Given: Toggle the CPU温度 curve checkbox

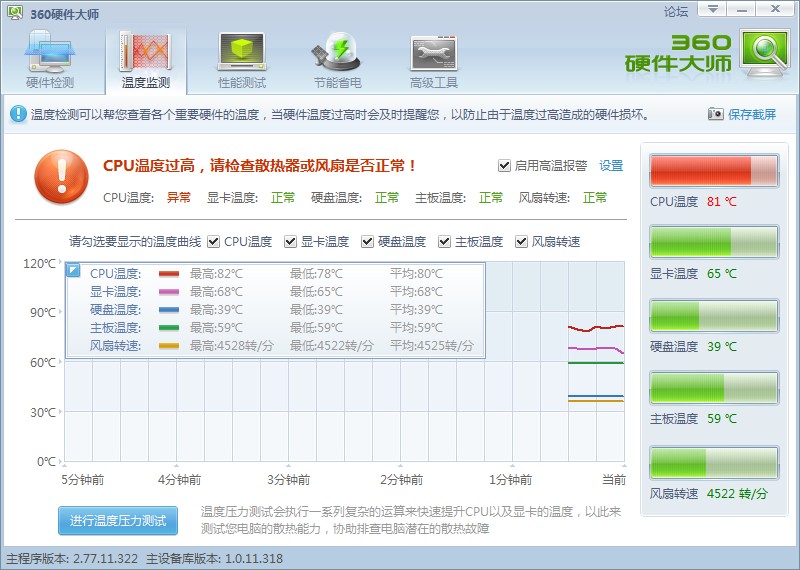Looking at the screenshot, I should point(213,241).
